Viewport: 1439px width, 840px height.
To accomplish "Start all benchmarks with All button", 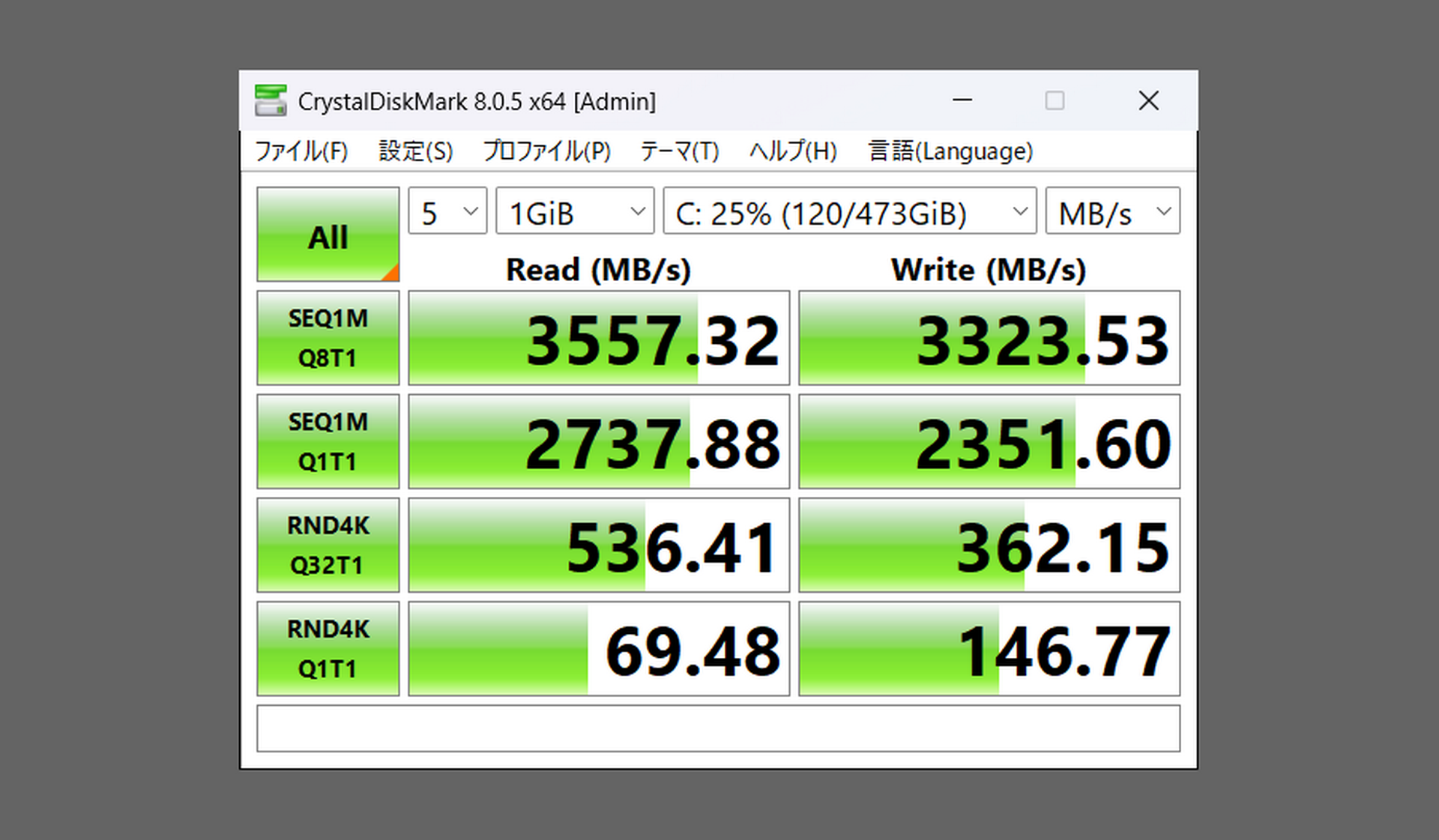I will click(328, 235).
